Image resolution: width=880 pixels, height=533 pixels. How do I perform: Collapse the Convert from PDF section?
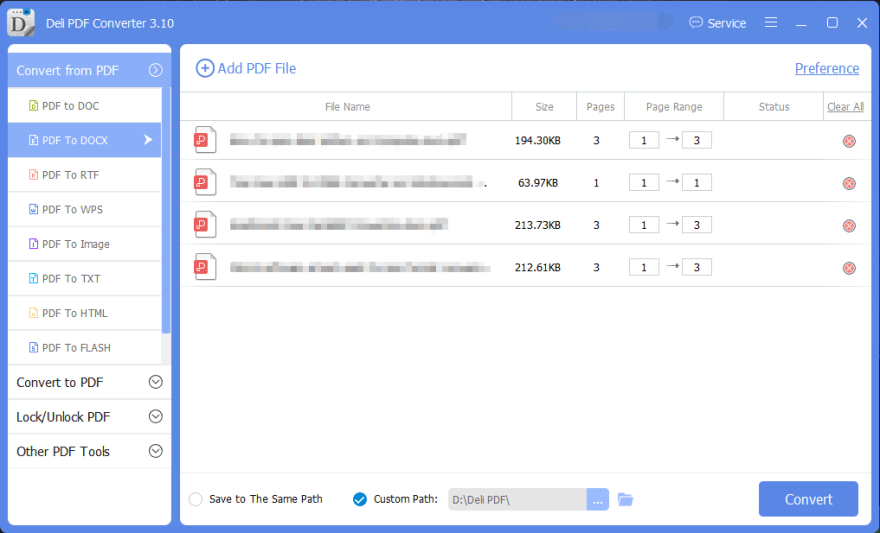click(155, 70)
